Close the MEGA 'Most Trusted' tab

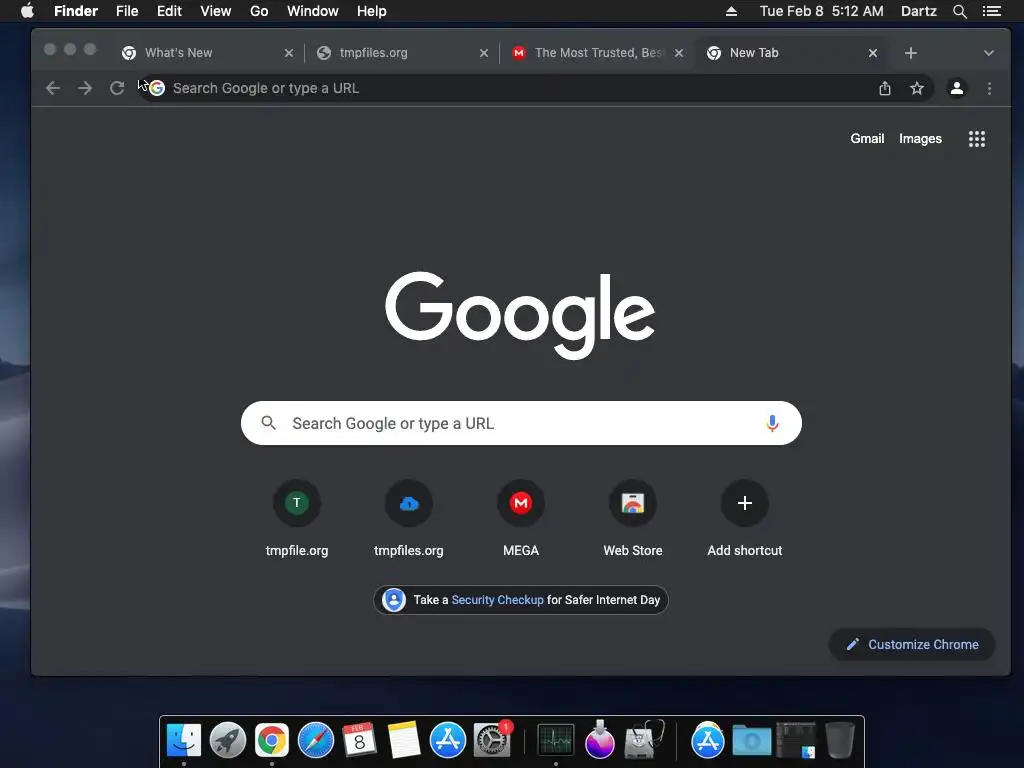pyautogui.click(x=679, y=53)
